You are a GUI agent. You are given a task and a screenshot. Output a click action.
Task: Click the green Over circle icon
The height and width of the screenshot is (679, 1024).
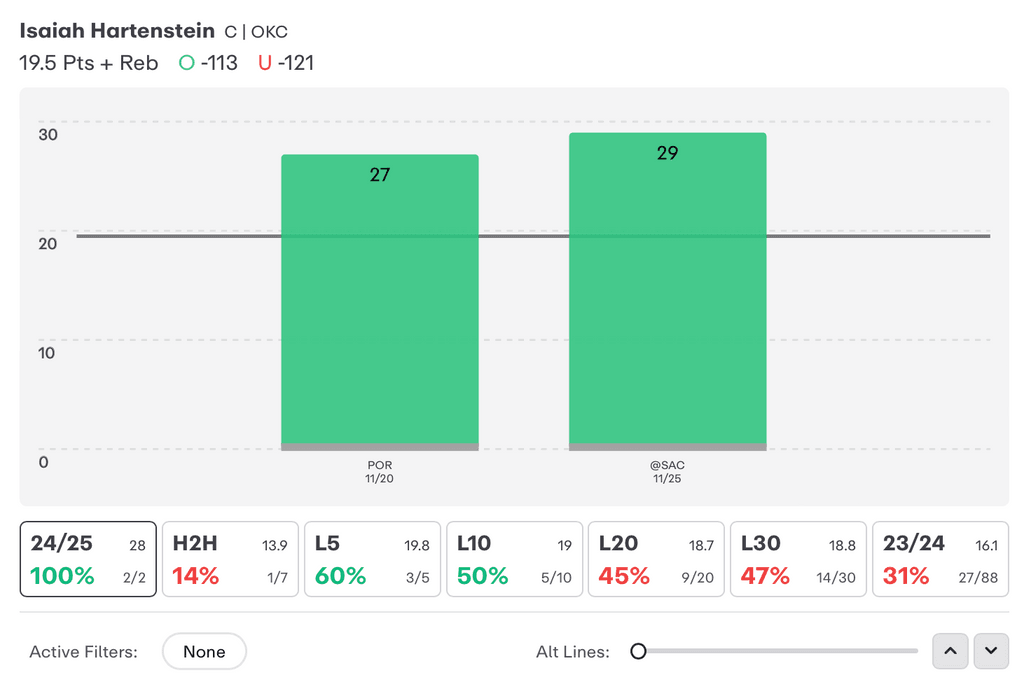point(187,63)
